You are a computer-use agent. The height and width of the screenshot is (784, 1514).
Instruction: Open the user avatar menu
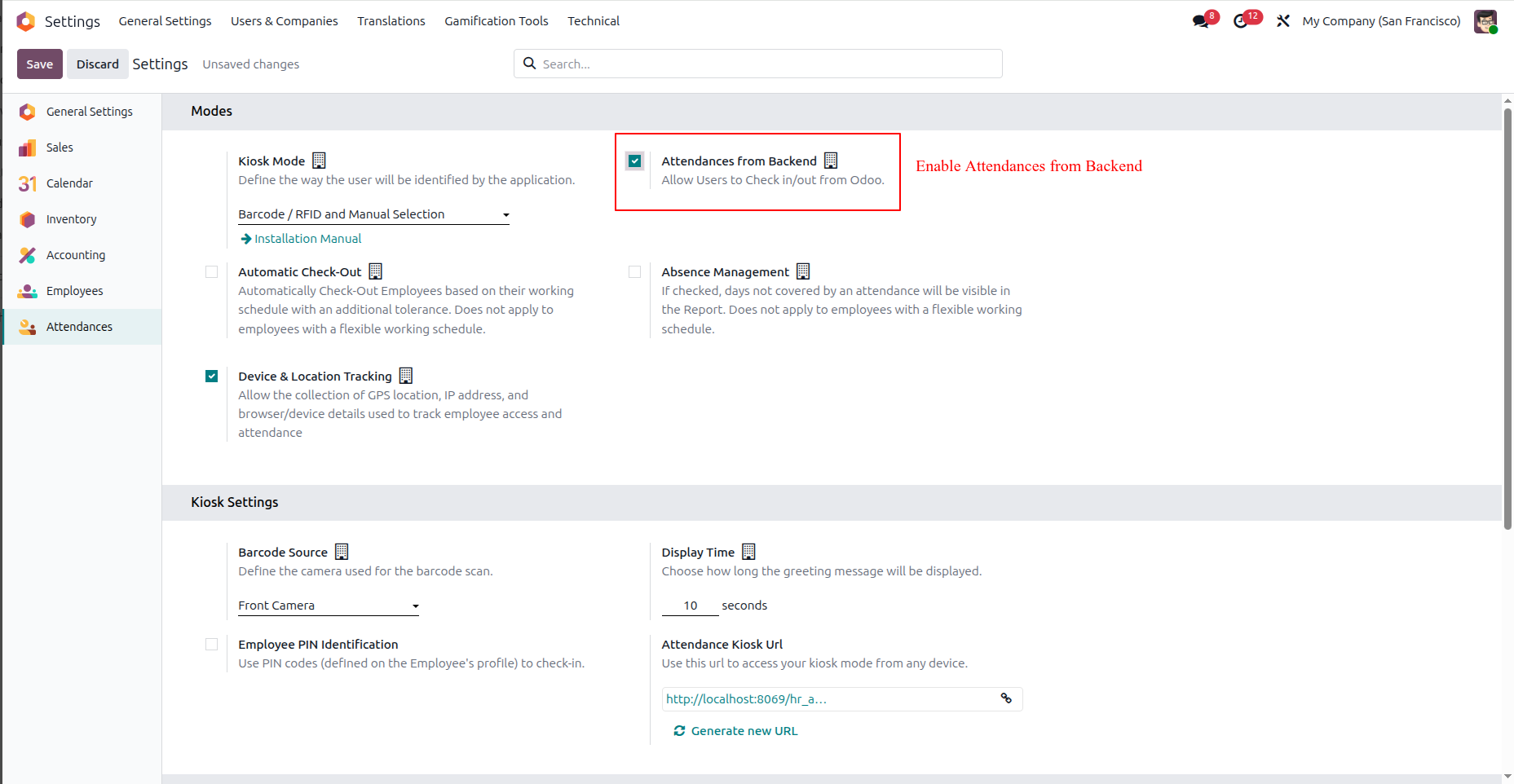(x=1485, y=21)
